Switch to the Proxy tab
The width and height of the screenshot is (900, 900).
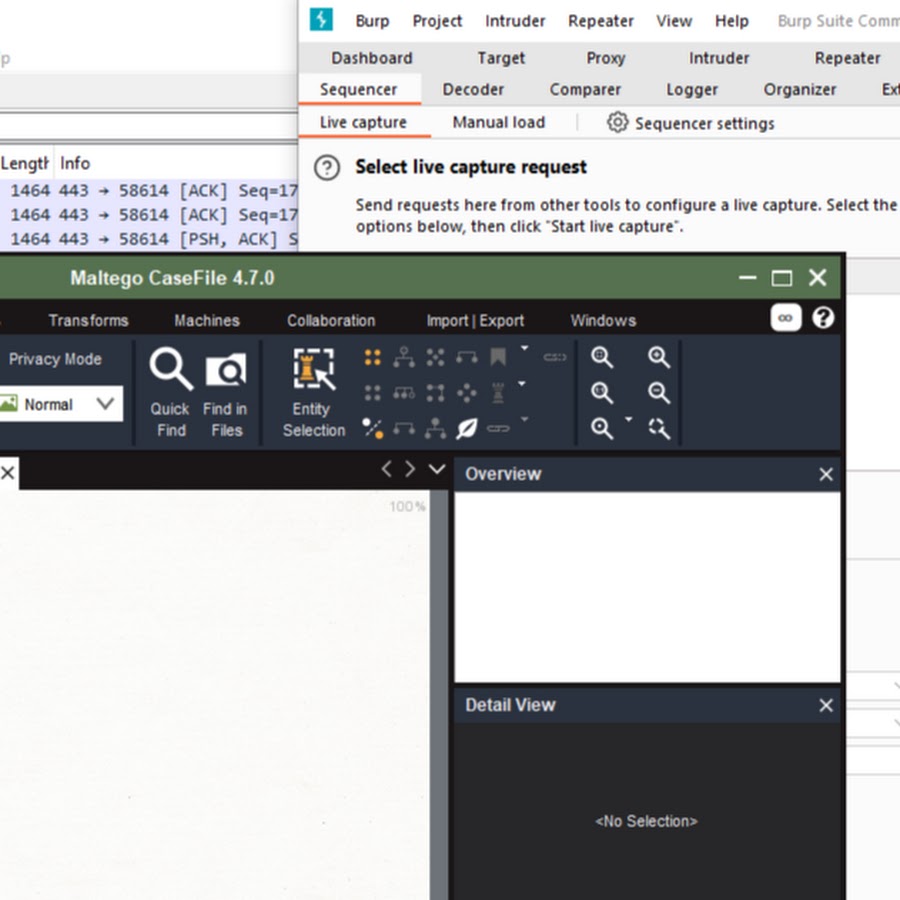pyautogui.click(x=606, y=58)
